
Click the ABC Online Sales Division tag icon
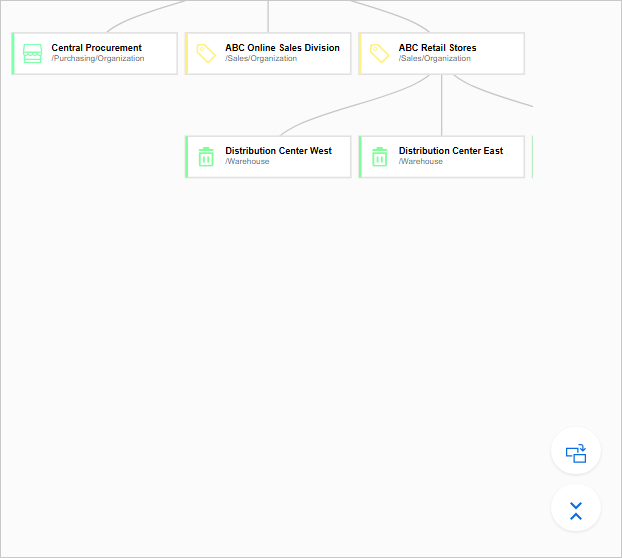pyautogui.click(x=206, y=54)
